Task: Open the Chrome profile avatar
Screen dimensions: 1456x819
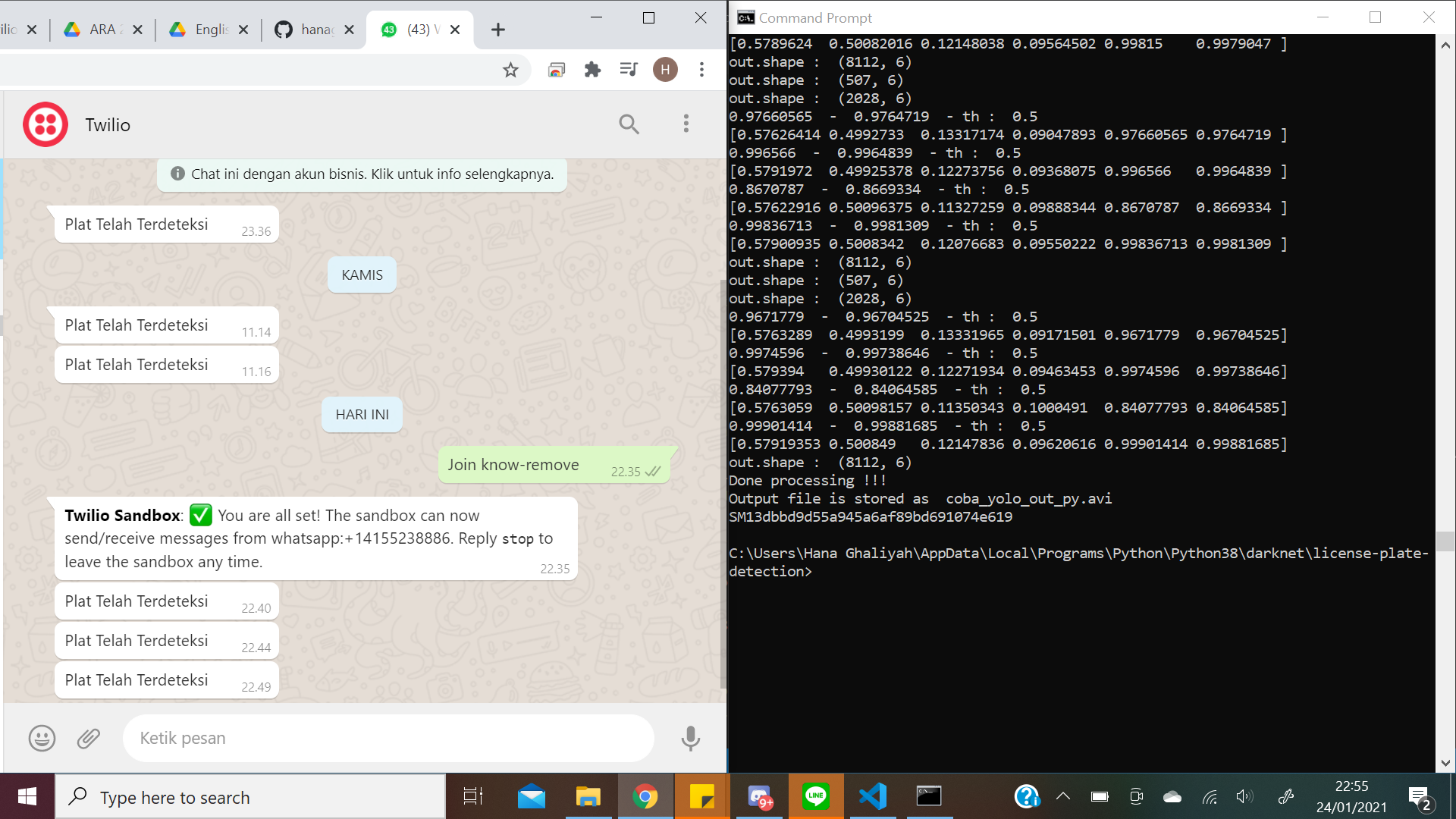Action: pos(665,70)
